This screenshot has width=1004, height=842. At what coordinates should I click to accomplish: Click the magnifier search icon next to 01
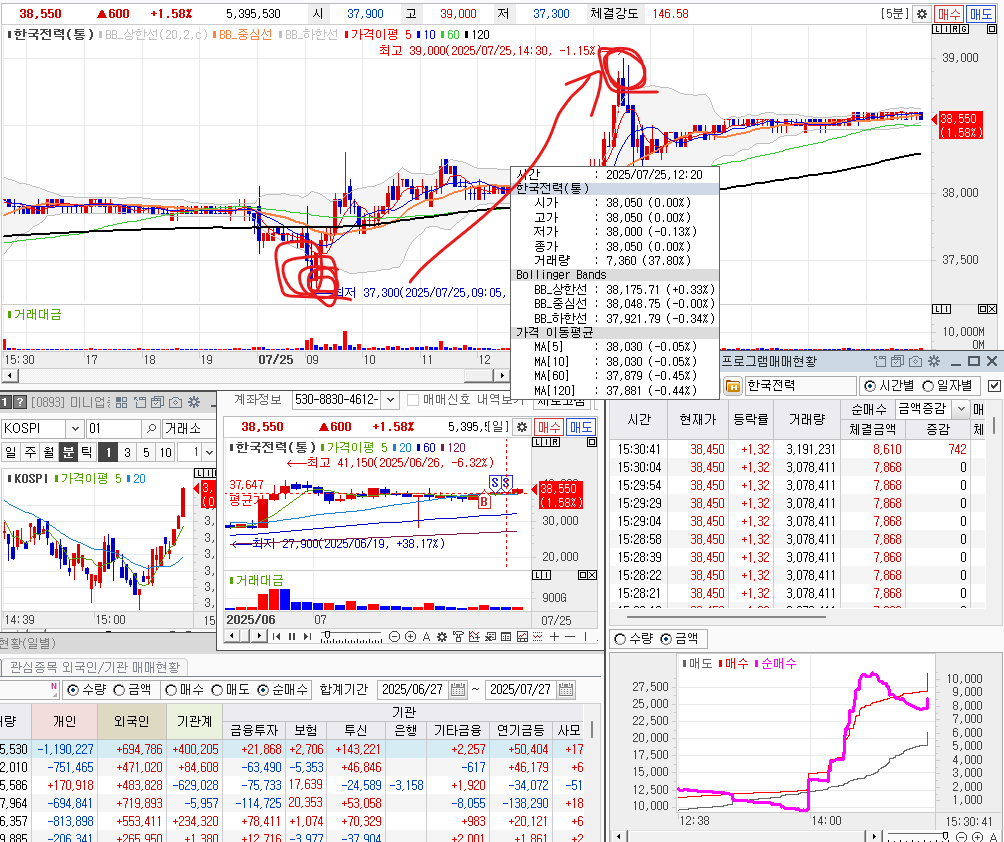[x=151, y=428]
